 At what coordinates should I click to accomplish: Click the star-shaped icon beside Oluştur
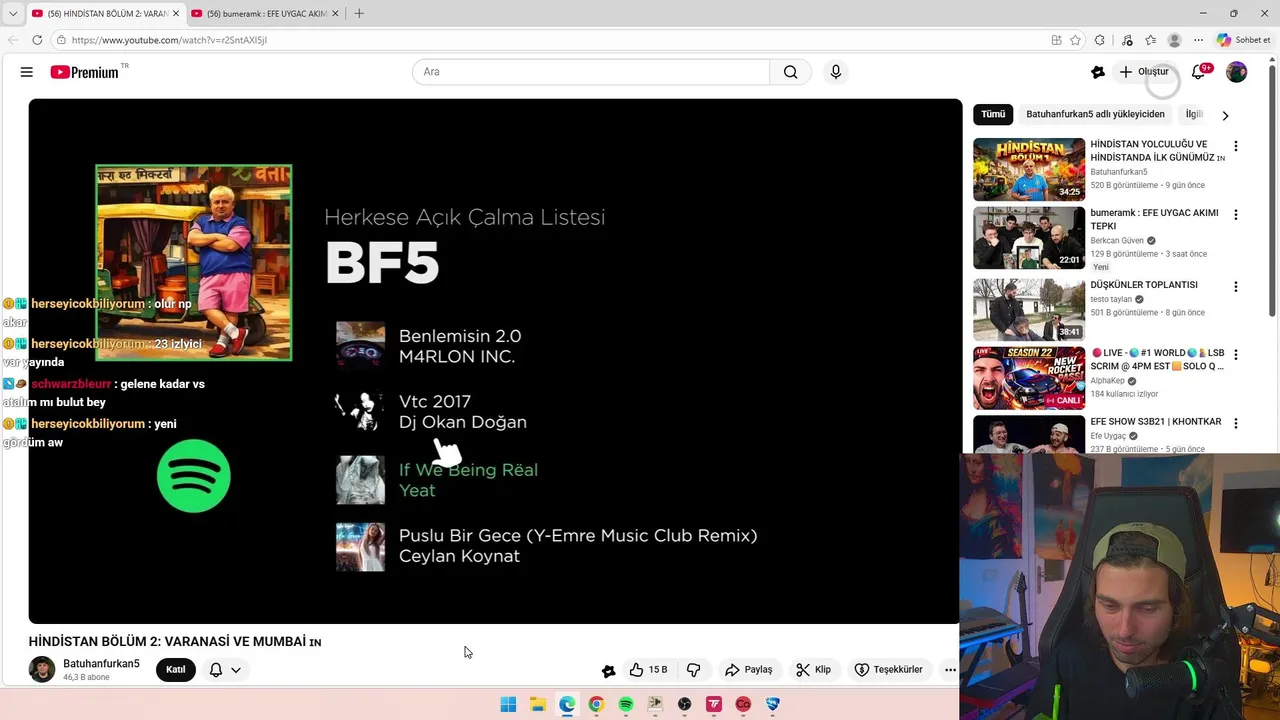[x=1098, y=72]
